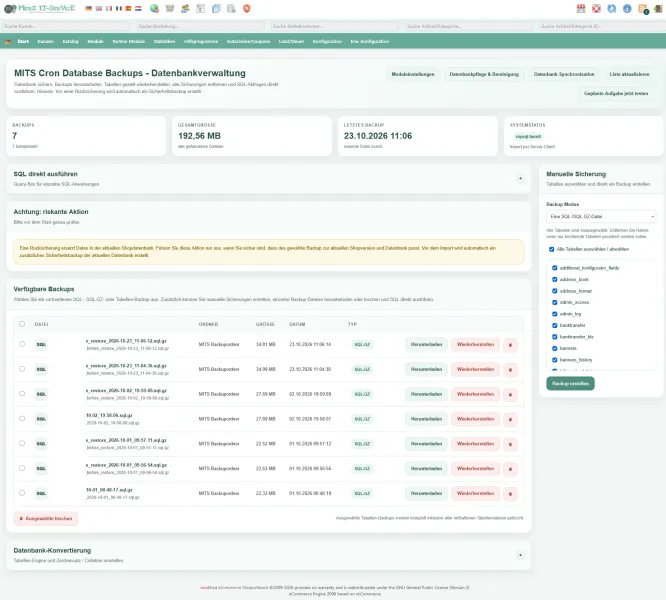Open Moduleinstellungen
The width and height of the screenshot is (666, 600).
pyautogui.click(x=413, y=74)
